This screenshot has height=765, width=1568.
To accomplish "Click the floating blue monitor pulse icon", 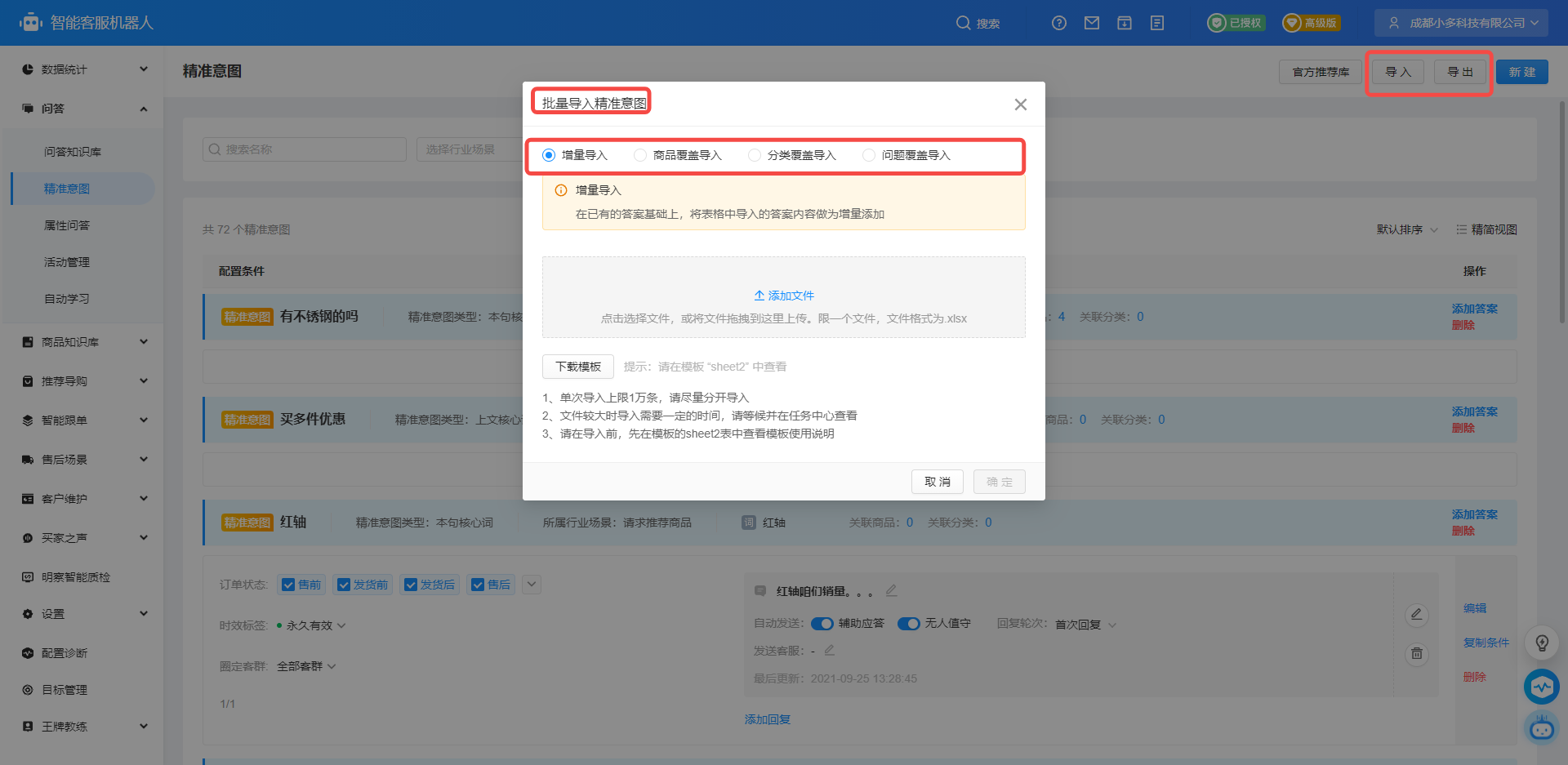I will (1542, 687).
